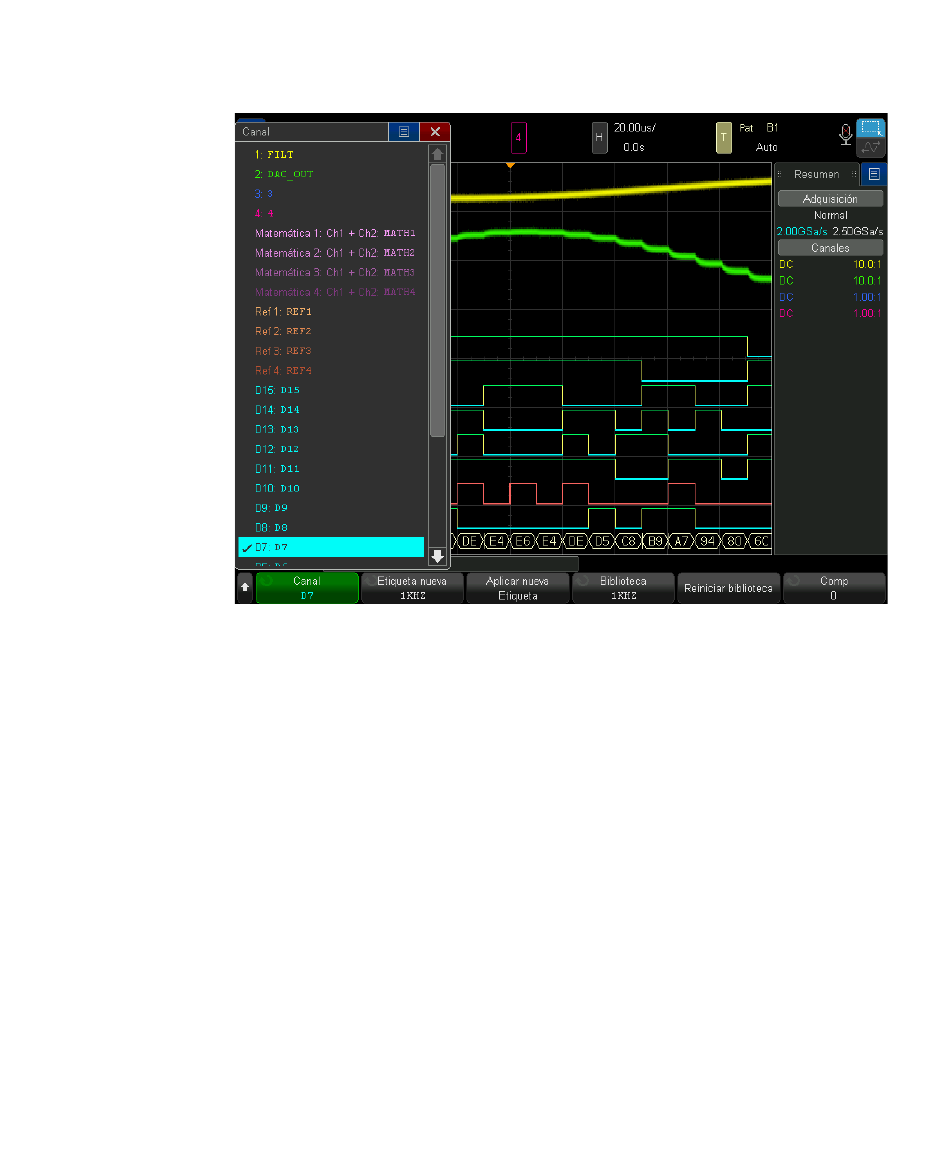The image size is (950, 1165).
Task: Click the waveform draw tool icon
Action: 871,146
